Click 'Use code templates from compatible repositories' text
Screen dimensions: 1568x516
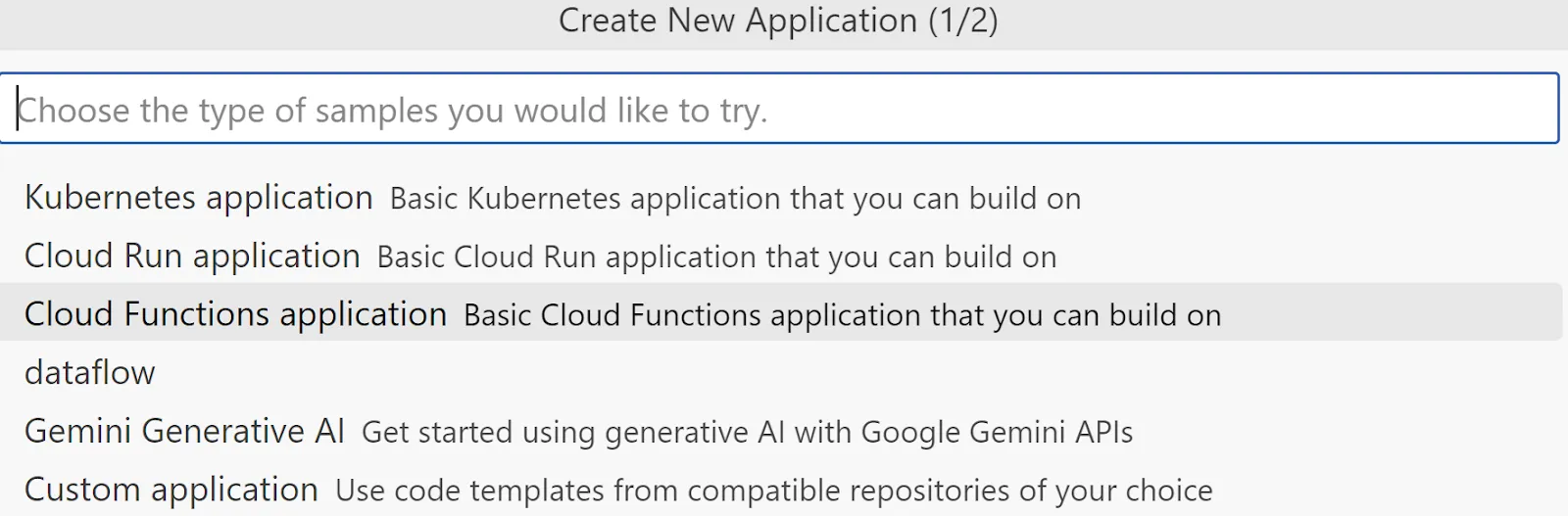[773, 491]
